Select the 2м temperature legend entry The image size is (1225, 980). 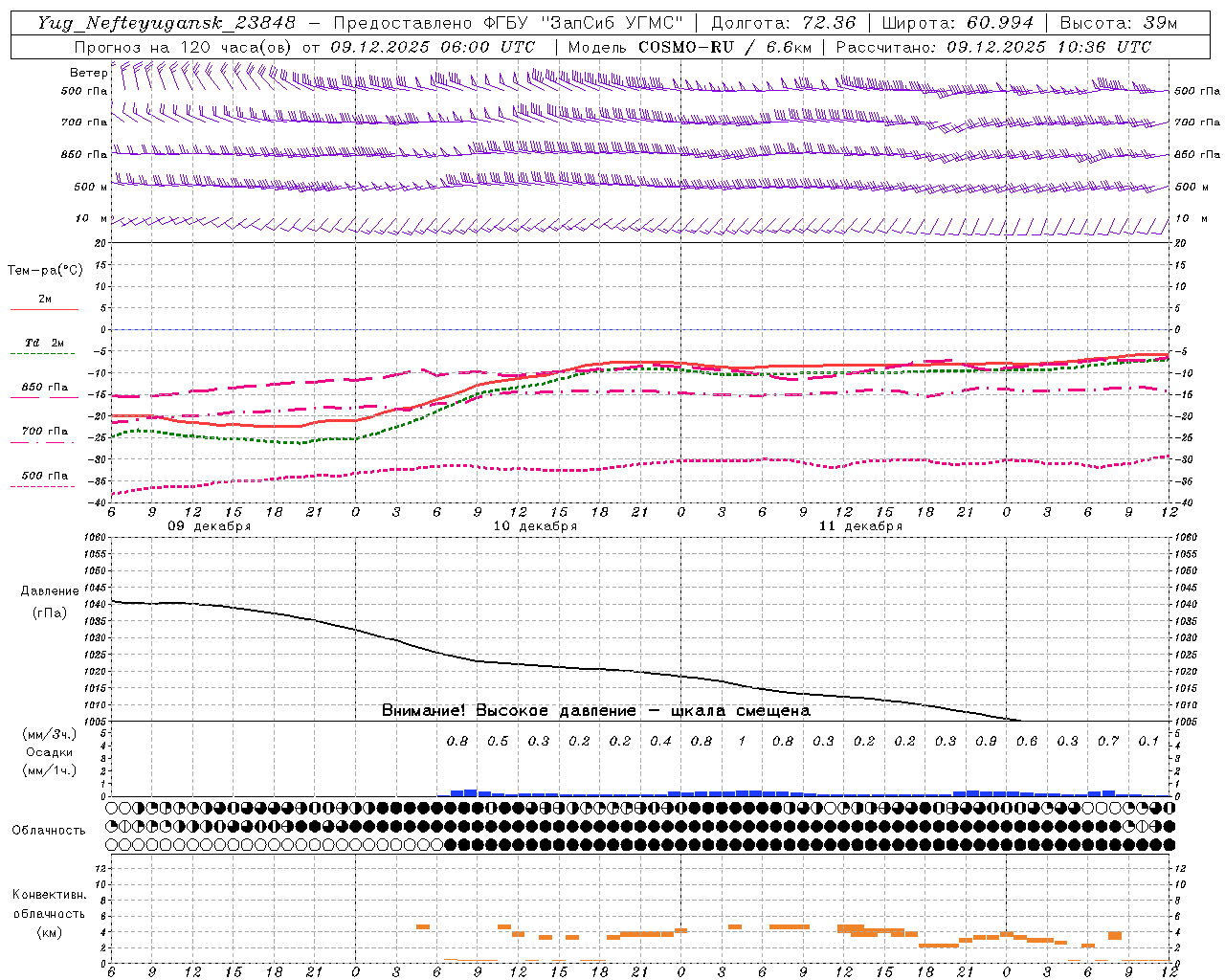45,300
